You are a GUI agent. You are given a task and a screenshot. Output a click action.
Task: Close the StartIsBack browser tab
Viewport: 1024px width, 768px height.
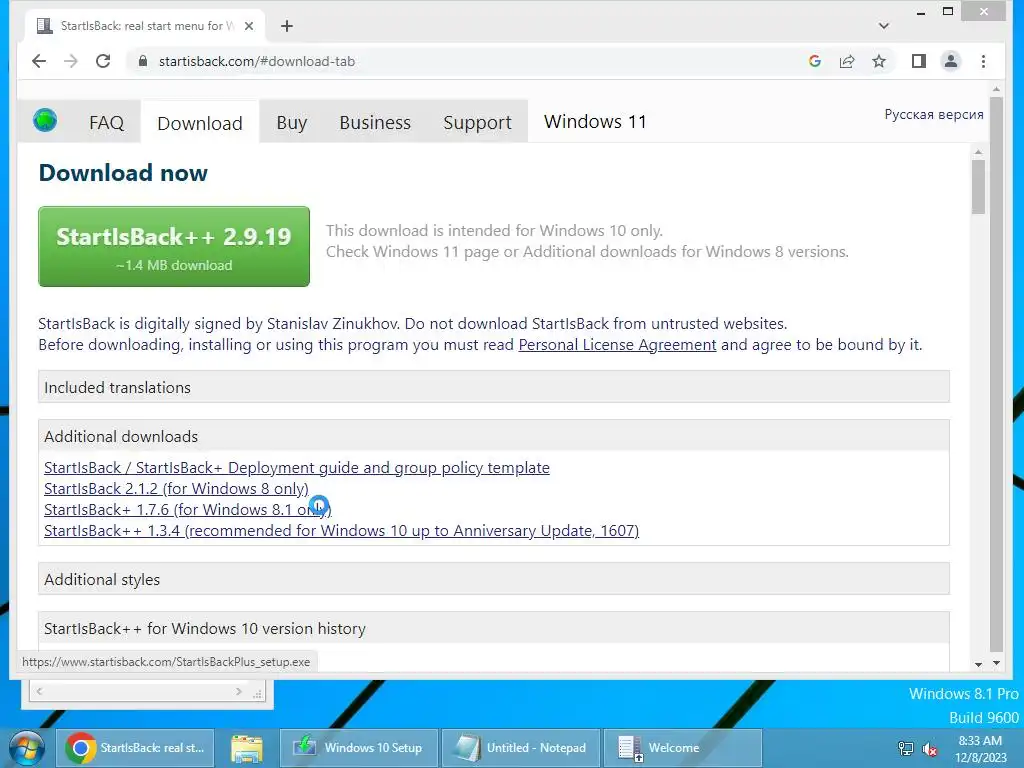point(249,26)
